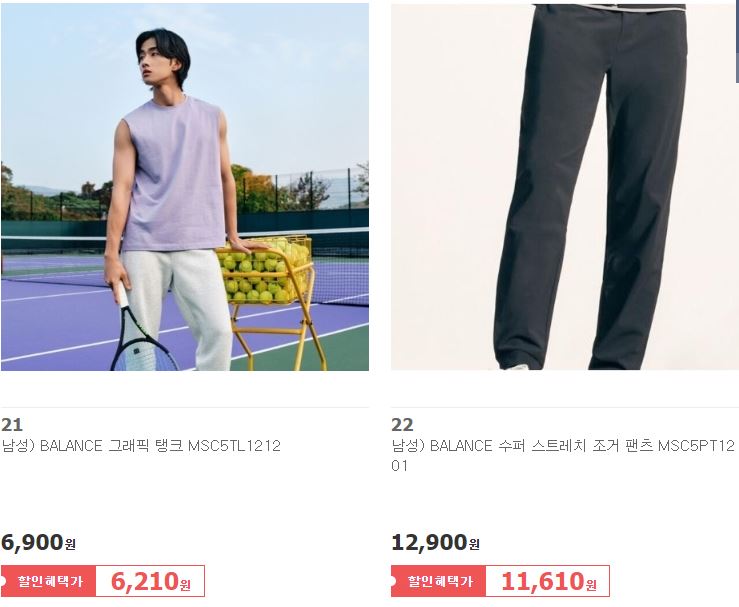Click the 원 symbol beside 6,210
Image resolution: width=739 pixels, height=607 pixels.
pyautogui.click(x=185, y=585)
